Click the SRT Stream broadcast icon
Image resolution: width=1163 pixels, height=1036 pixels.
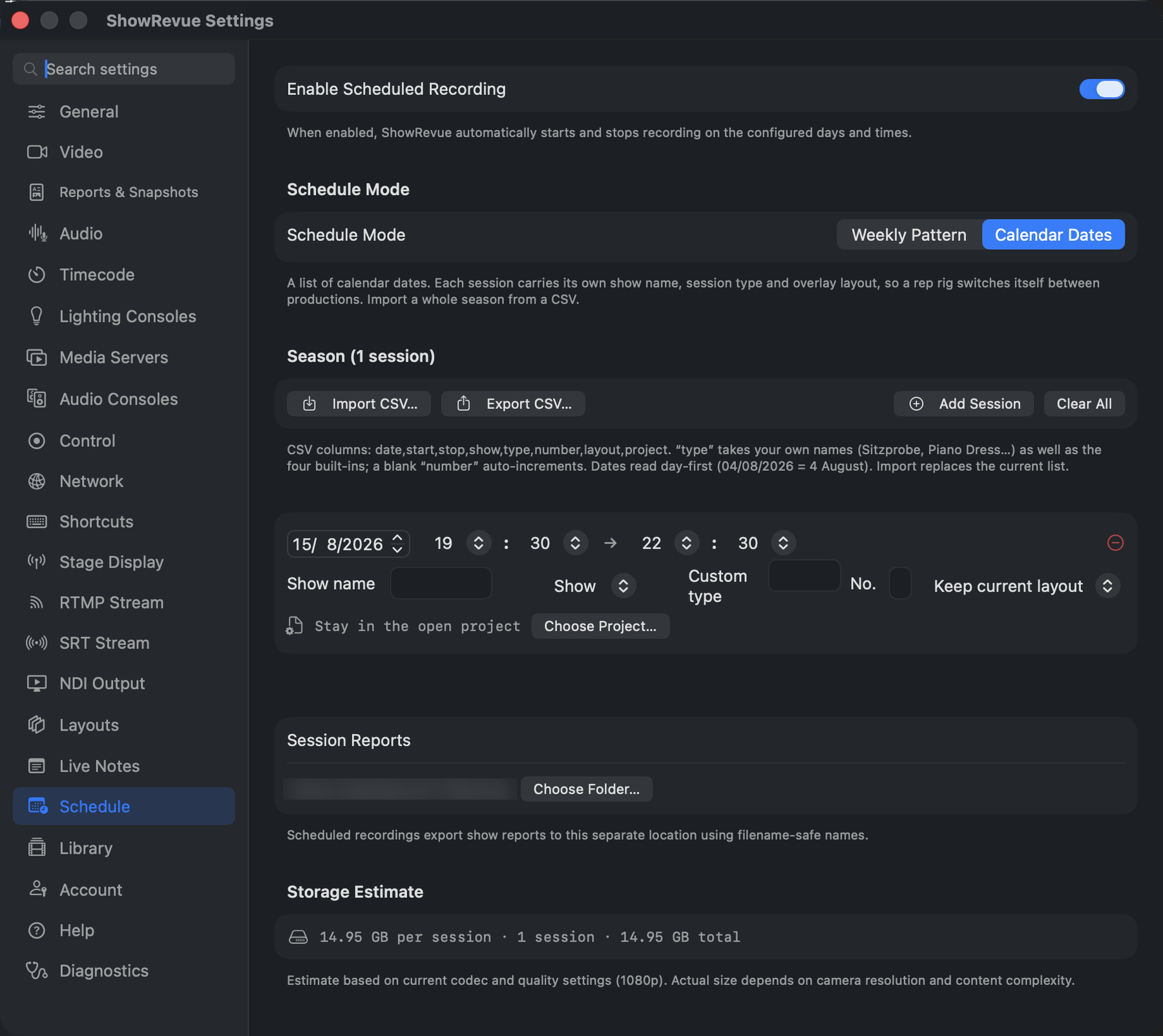coord(37,643)
